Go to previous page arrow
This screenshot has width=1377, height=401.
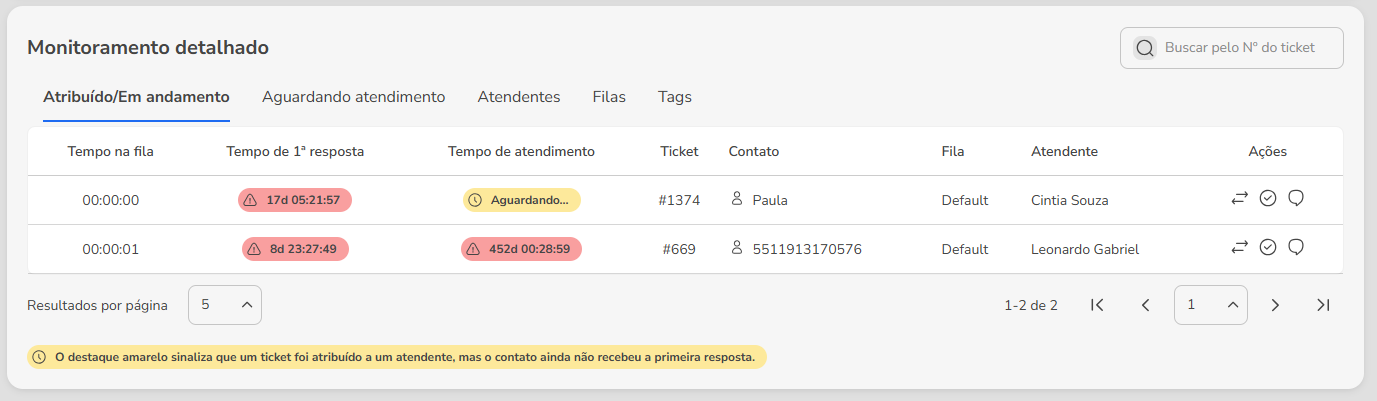coord(1146,305)
